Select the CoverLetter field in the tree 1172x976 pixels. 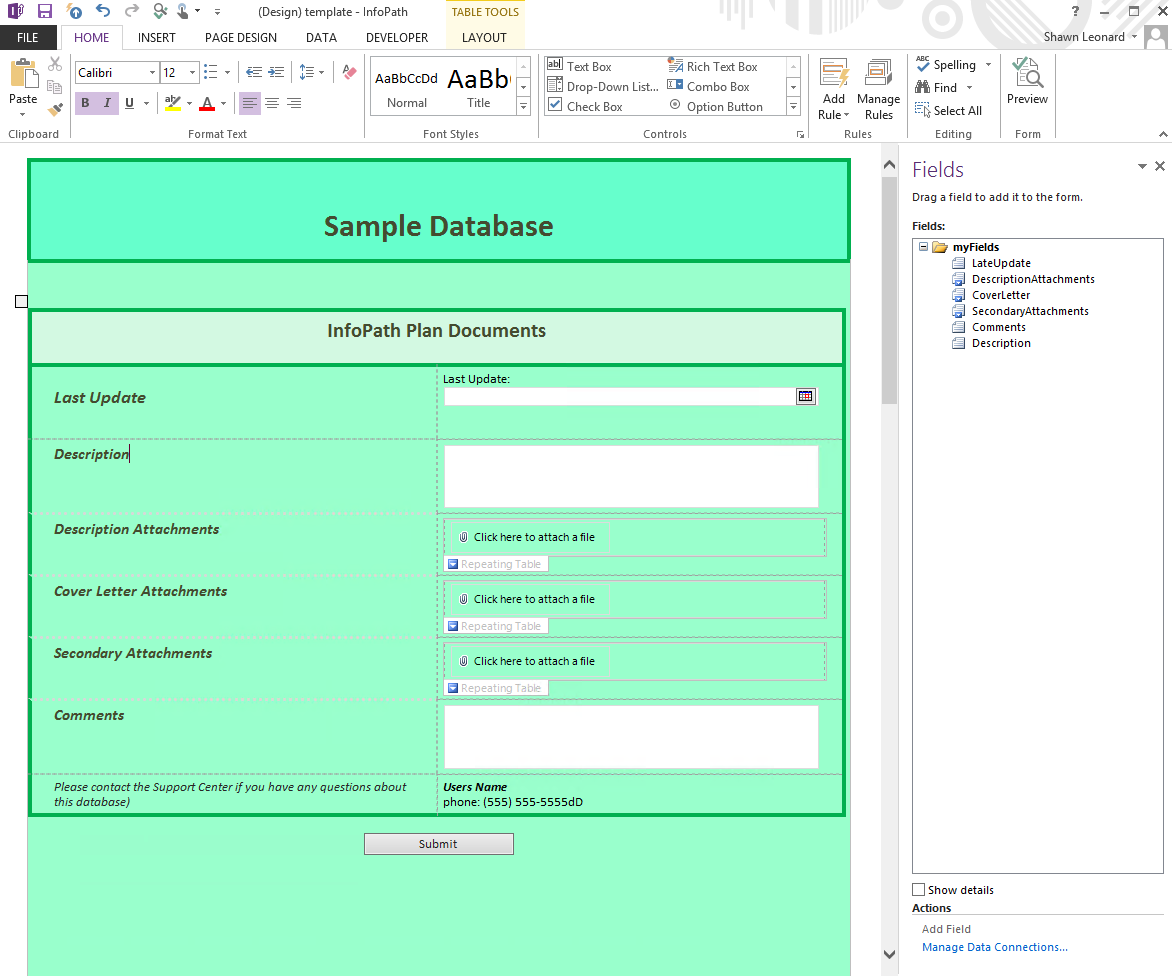click(1001, 295)
